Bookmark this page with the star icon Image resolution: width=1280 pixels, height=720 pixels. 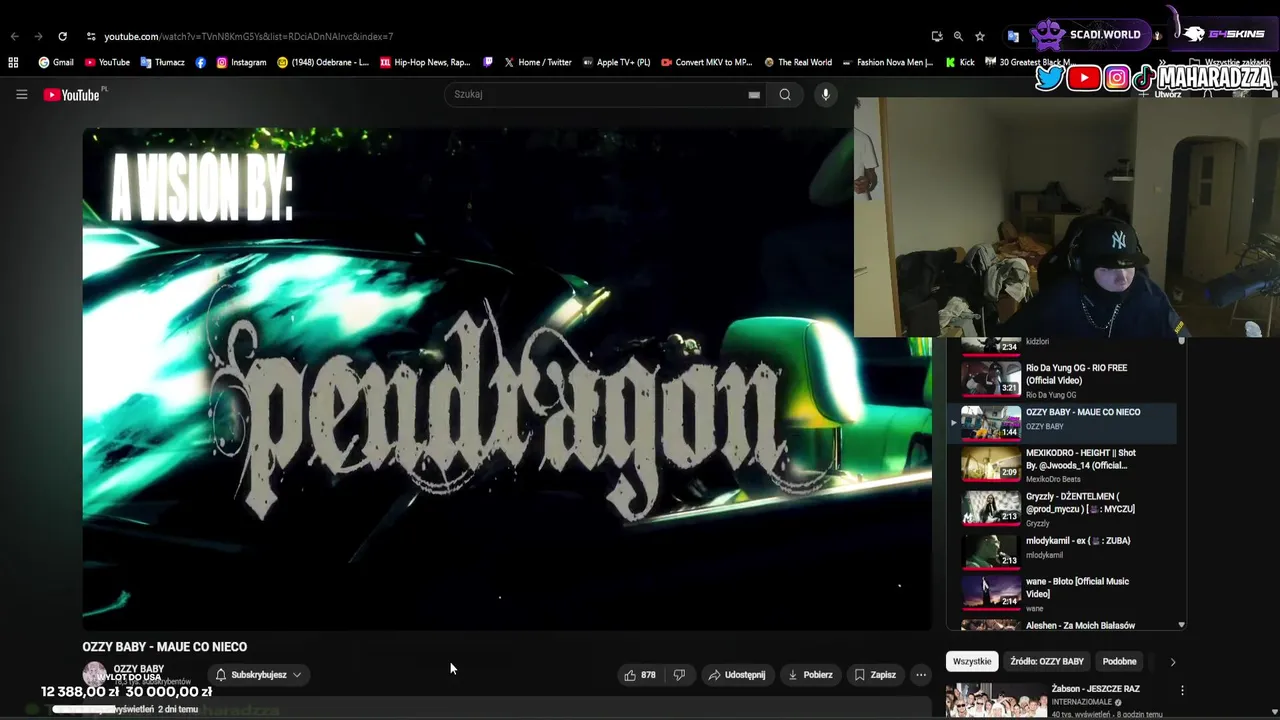tap(980, 36)
